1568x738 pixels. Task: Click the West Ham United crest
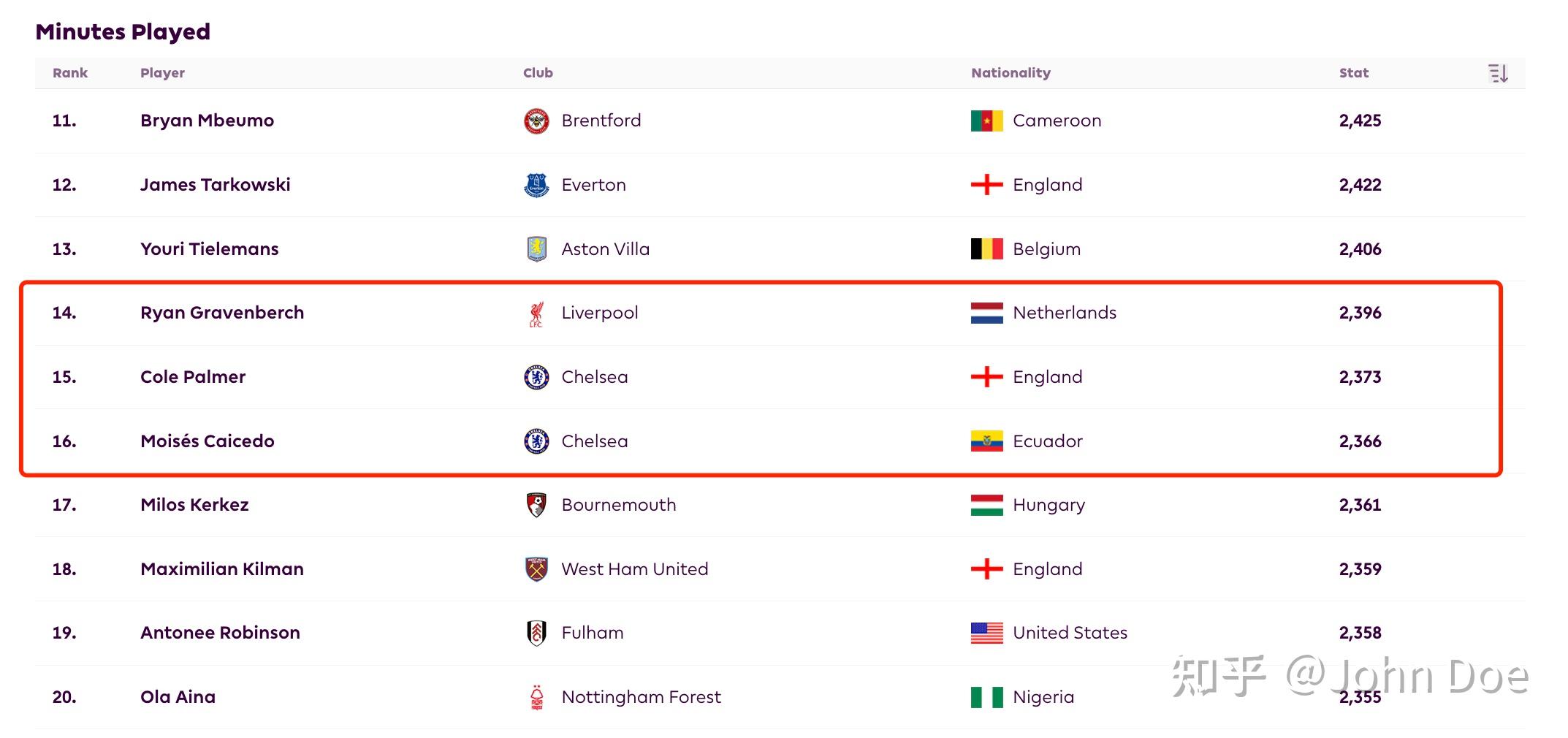[x=537, y=569]
